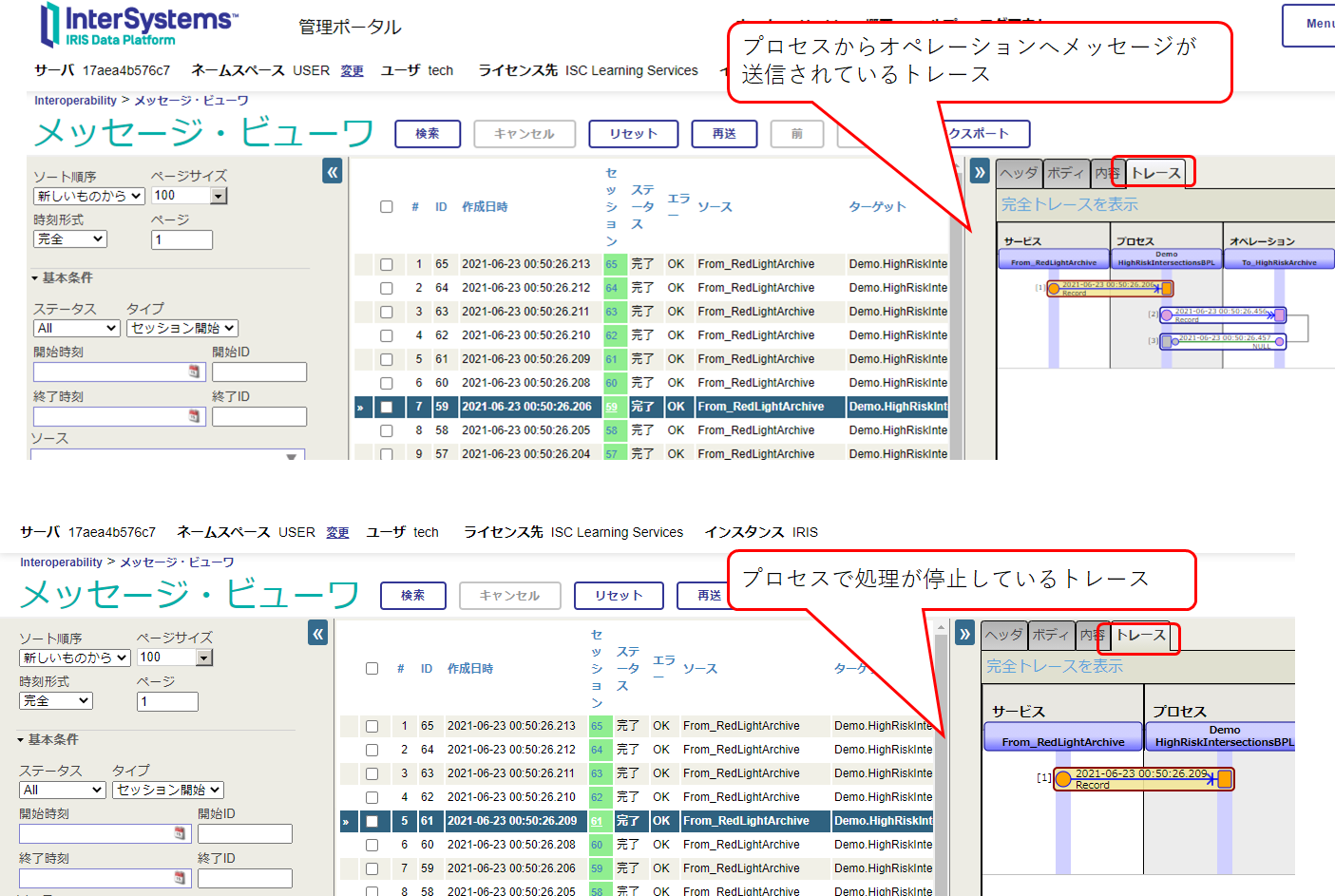Click orange circle trace node in lower diagram
The height and width of the screenshot is (896, 1335).
click(x=1063, y=780)
